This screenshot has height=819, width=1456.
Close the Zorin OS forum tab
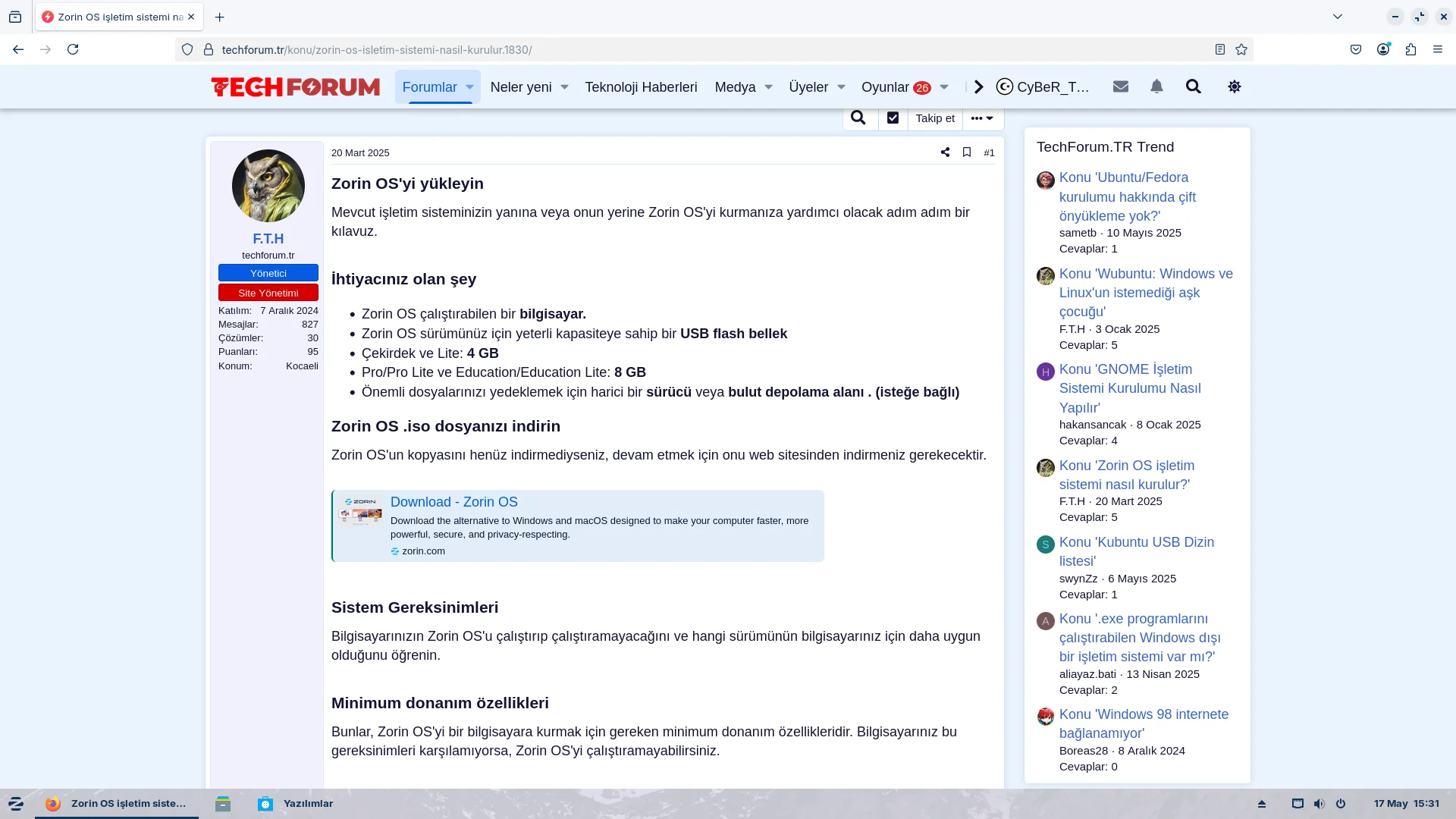point(191,17)
